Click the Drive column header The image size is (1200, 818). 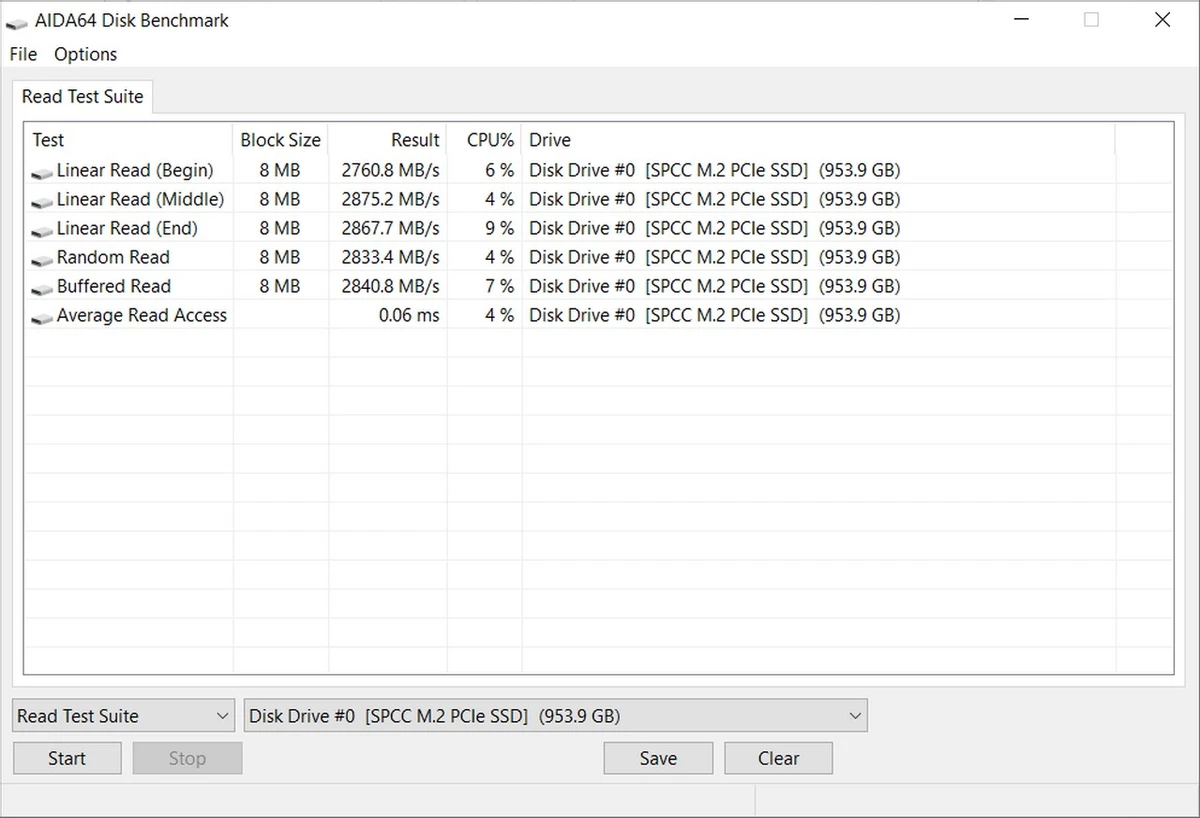(x=818, y=140)
